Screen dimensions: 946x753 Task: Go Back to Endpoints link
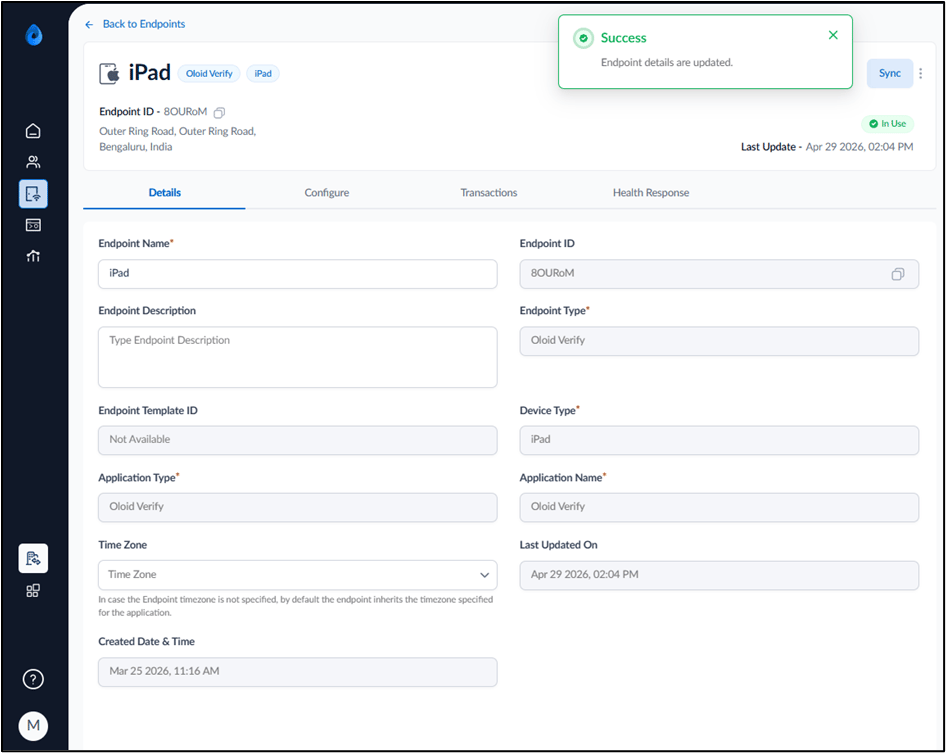coord(144,24)
